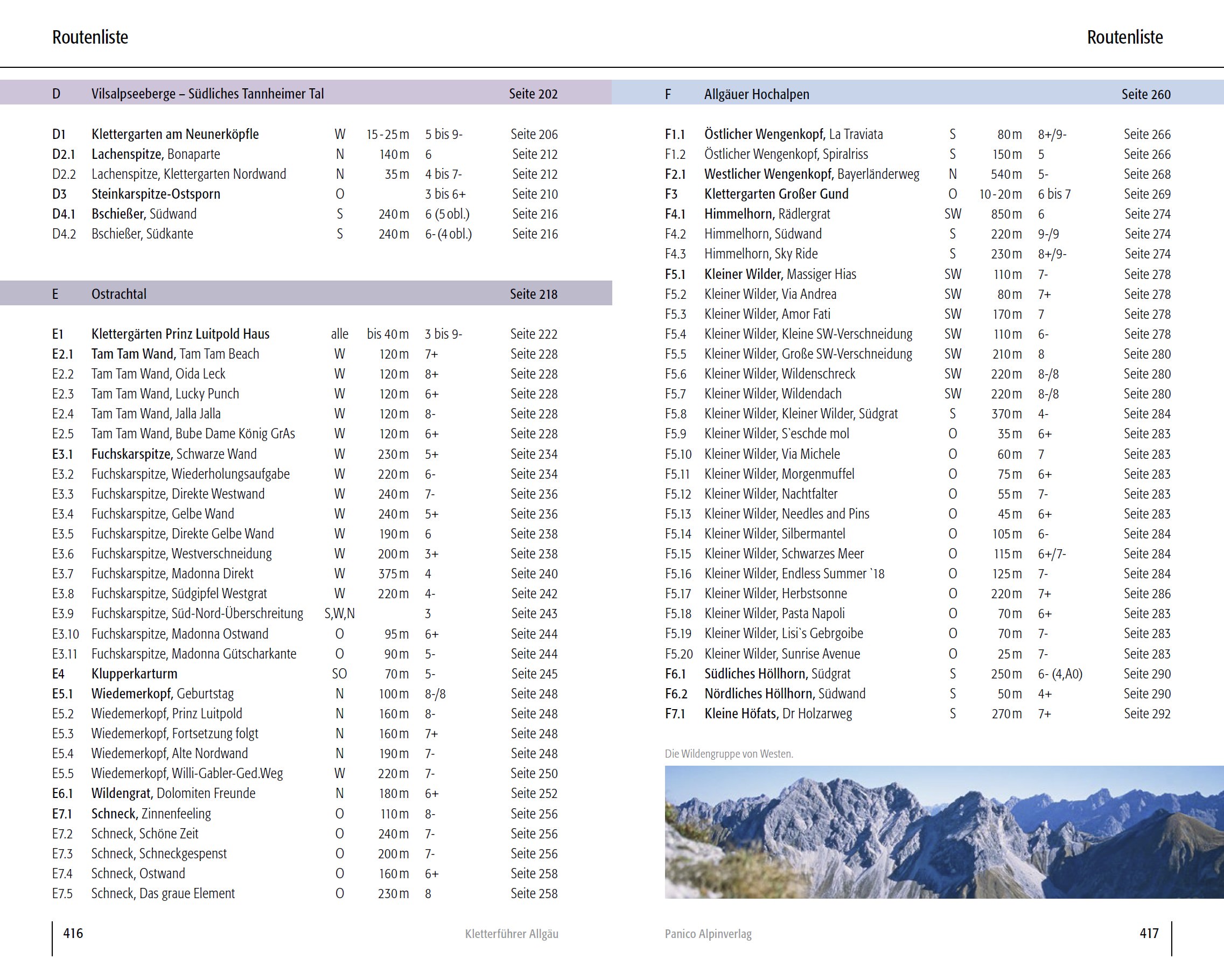Click 'Himmelhorn, Sky Ride' row
The image size is (1224, 980).
pos(918,254)
